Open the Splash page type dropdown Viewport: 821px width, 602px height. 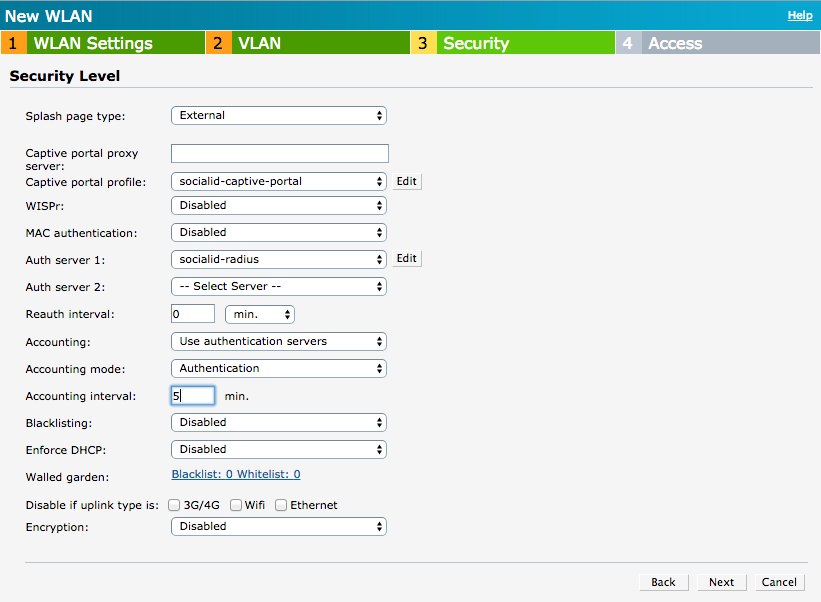tap(278, 115)
